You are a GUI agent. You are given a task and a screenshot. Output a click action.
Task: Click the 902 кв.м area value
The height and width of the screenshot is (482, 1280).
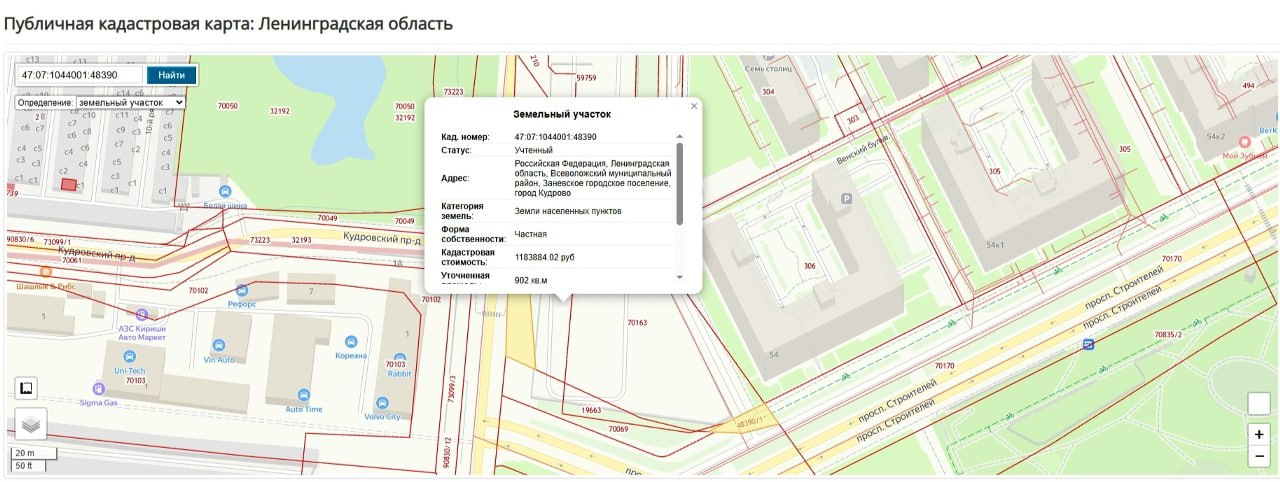(x=531, y=281)
